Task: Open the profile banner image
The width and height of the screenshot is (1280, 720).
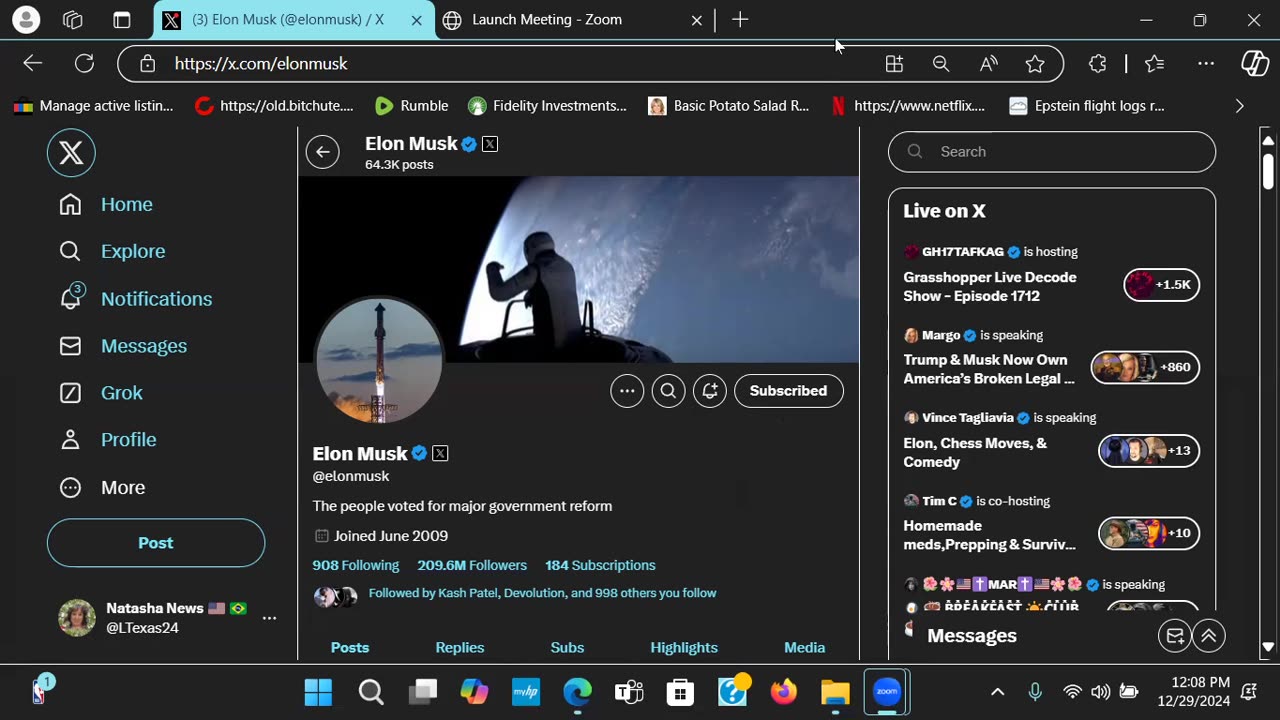Action: pyautogui.click(x=579, y=269)
